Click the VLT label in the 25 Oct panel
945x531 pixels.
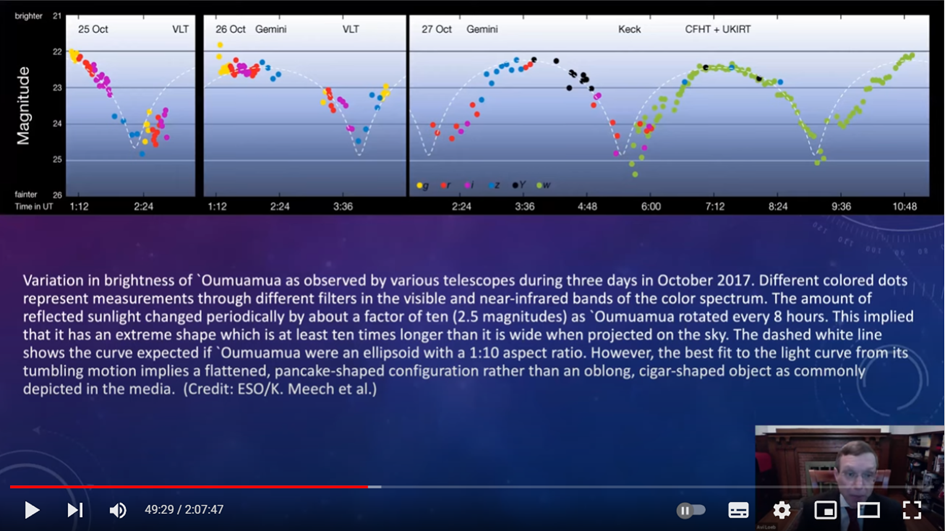tap(180, 29)
